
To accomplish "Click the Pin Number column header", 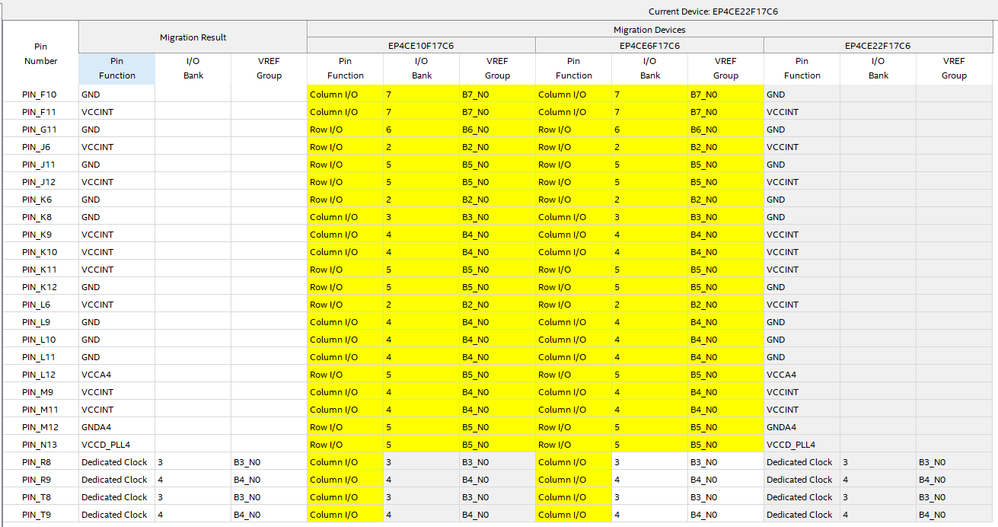I will click(41, 53).
